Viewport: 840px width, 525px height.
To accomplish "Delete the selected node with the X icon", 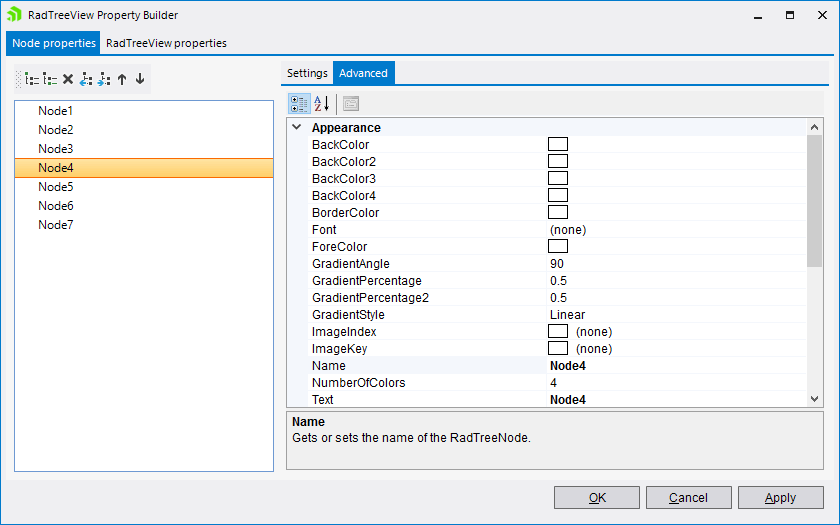I will [x=68, y=79].
